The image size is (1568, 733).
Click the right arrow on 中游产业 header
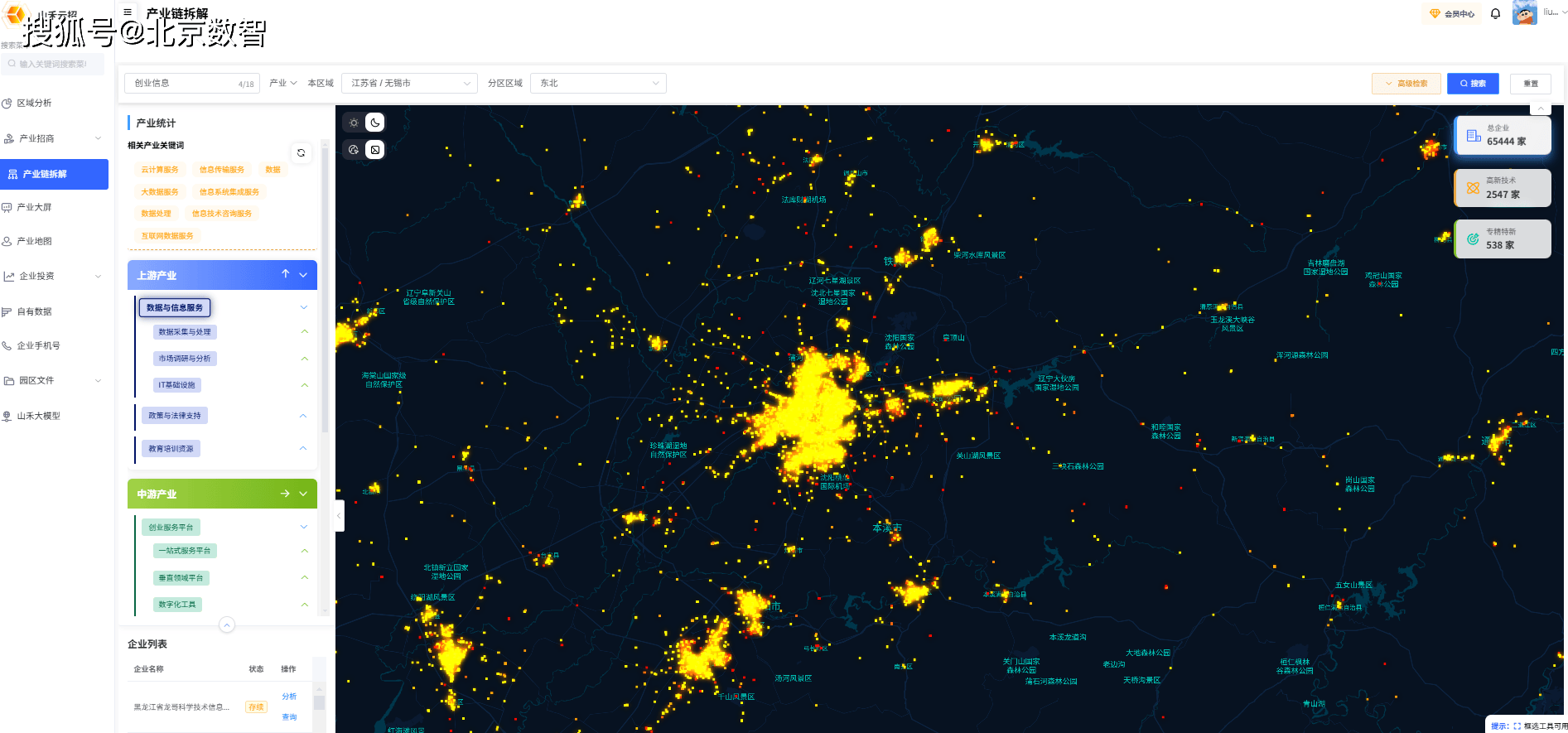point(285,494)
